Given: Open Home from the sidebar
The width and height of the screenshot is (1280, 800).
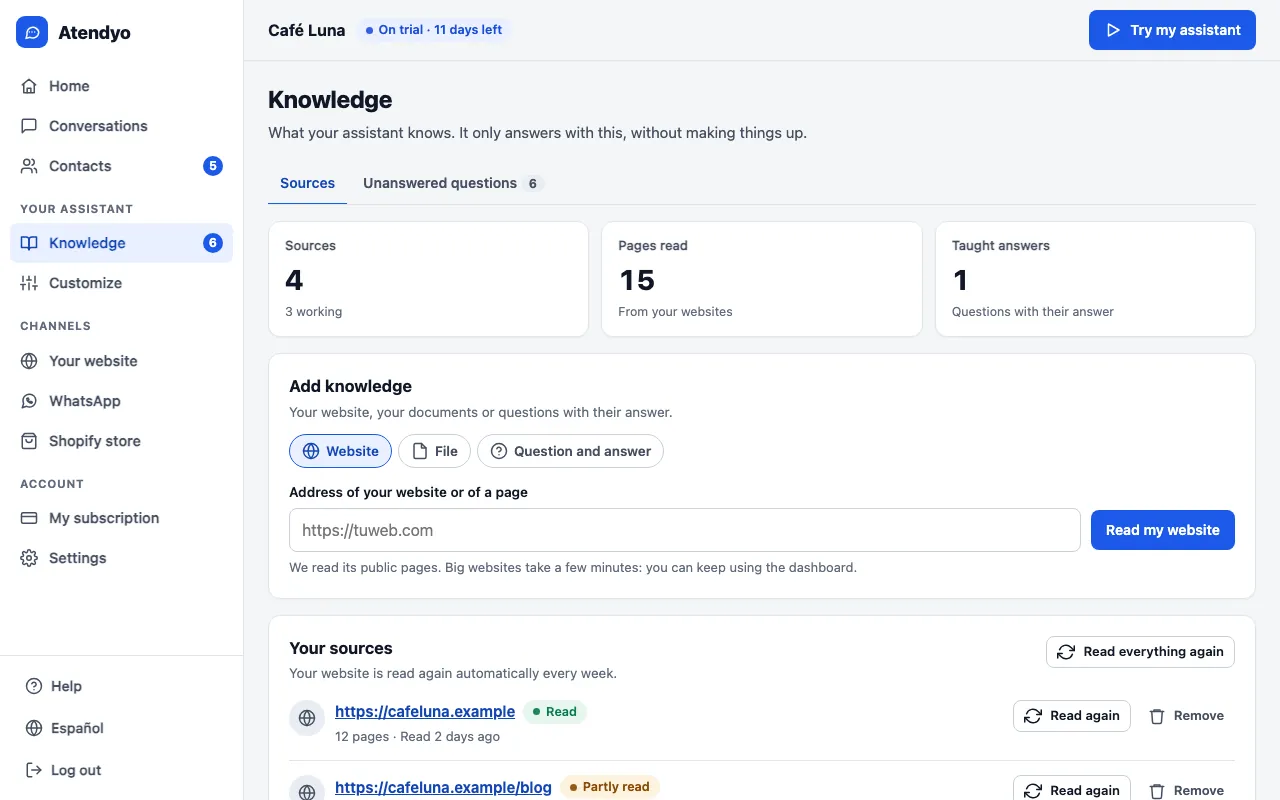Looking at the screenshot, I should tap(121, 86).
